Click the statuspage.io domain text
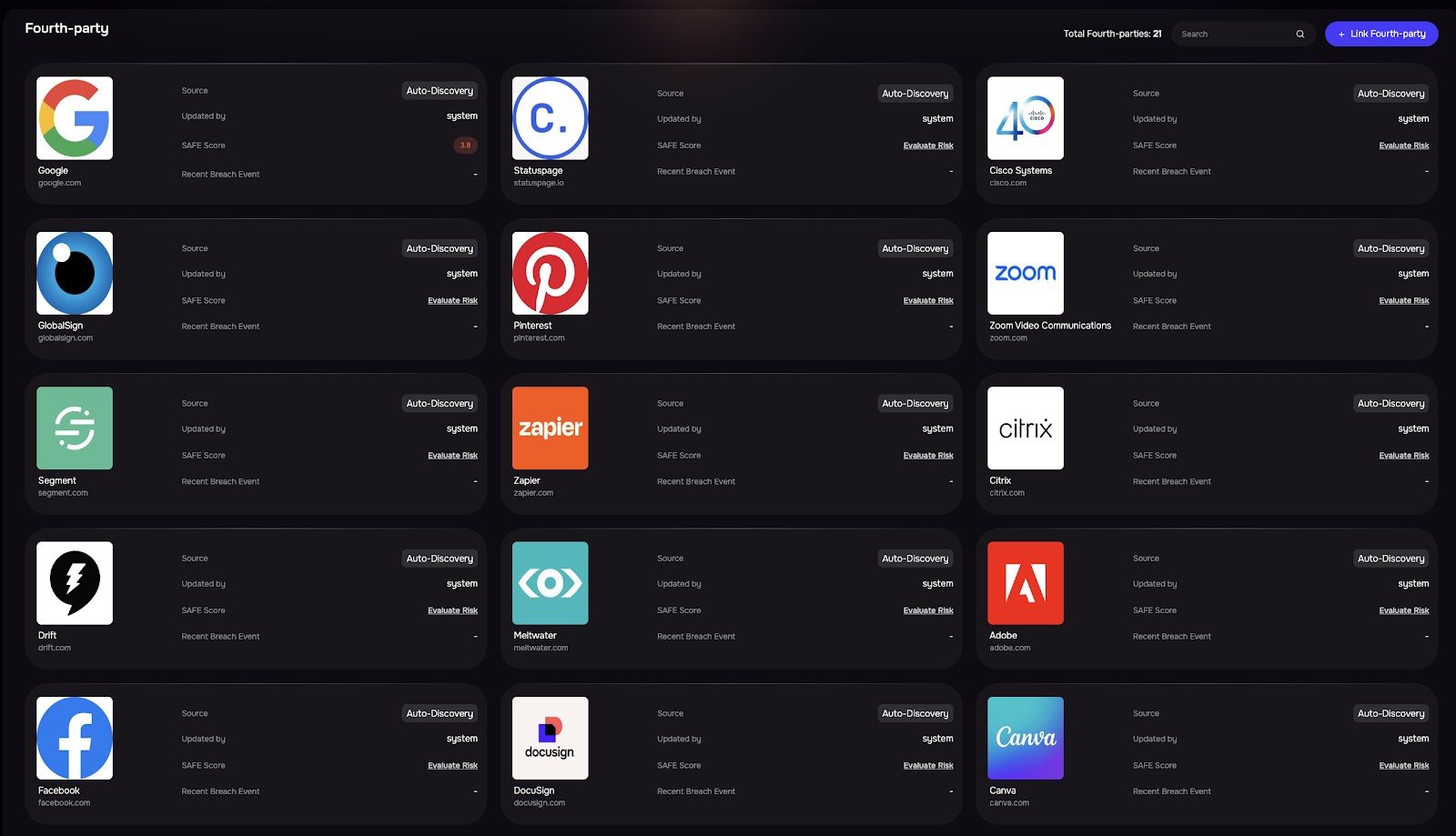 click(539, 183)
